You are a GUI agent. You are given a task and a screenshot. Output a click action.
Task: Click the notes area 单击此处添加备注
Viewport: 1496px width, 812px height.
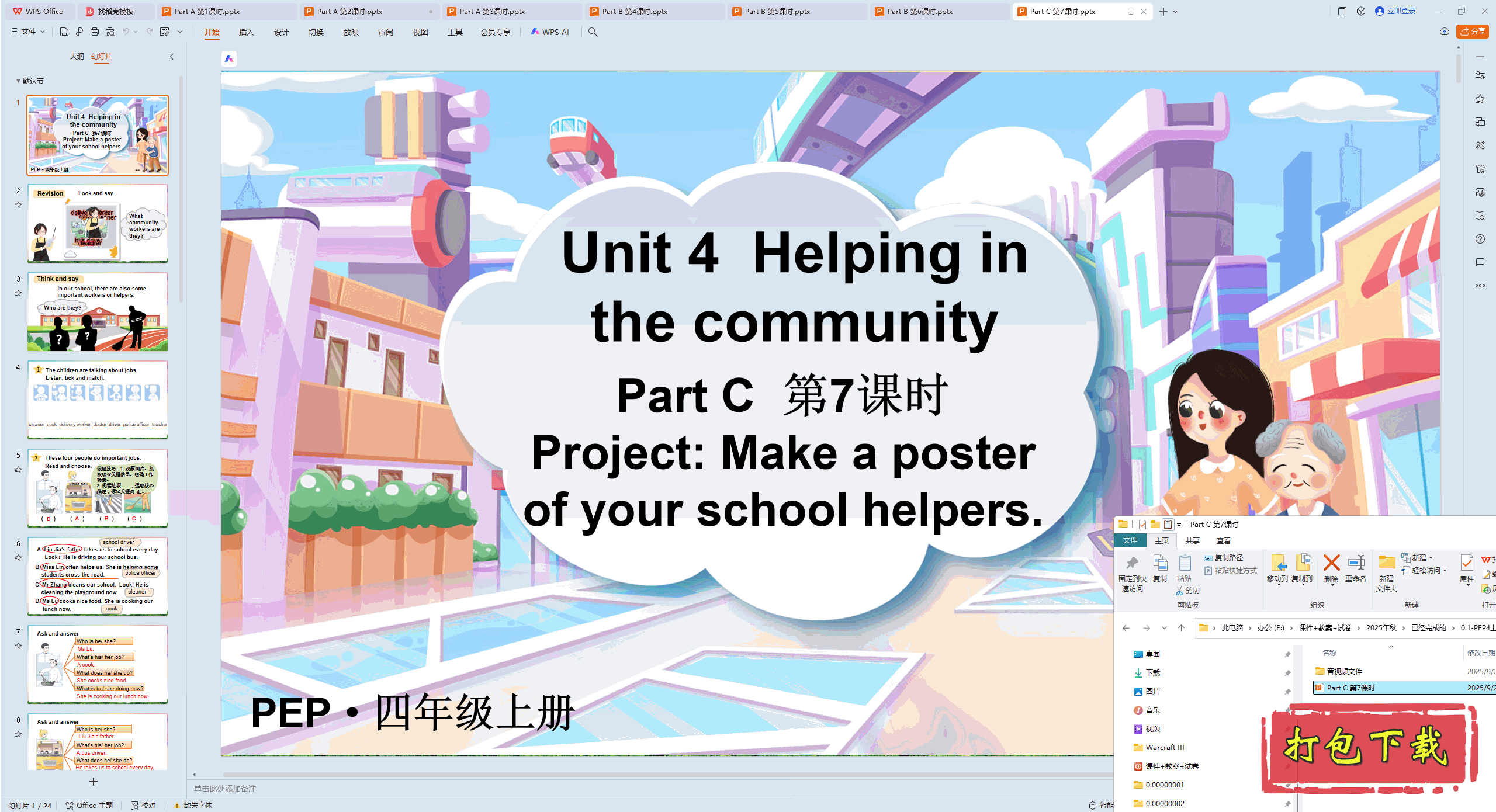click(x=226, y=788)
